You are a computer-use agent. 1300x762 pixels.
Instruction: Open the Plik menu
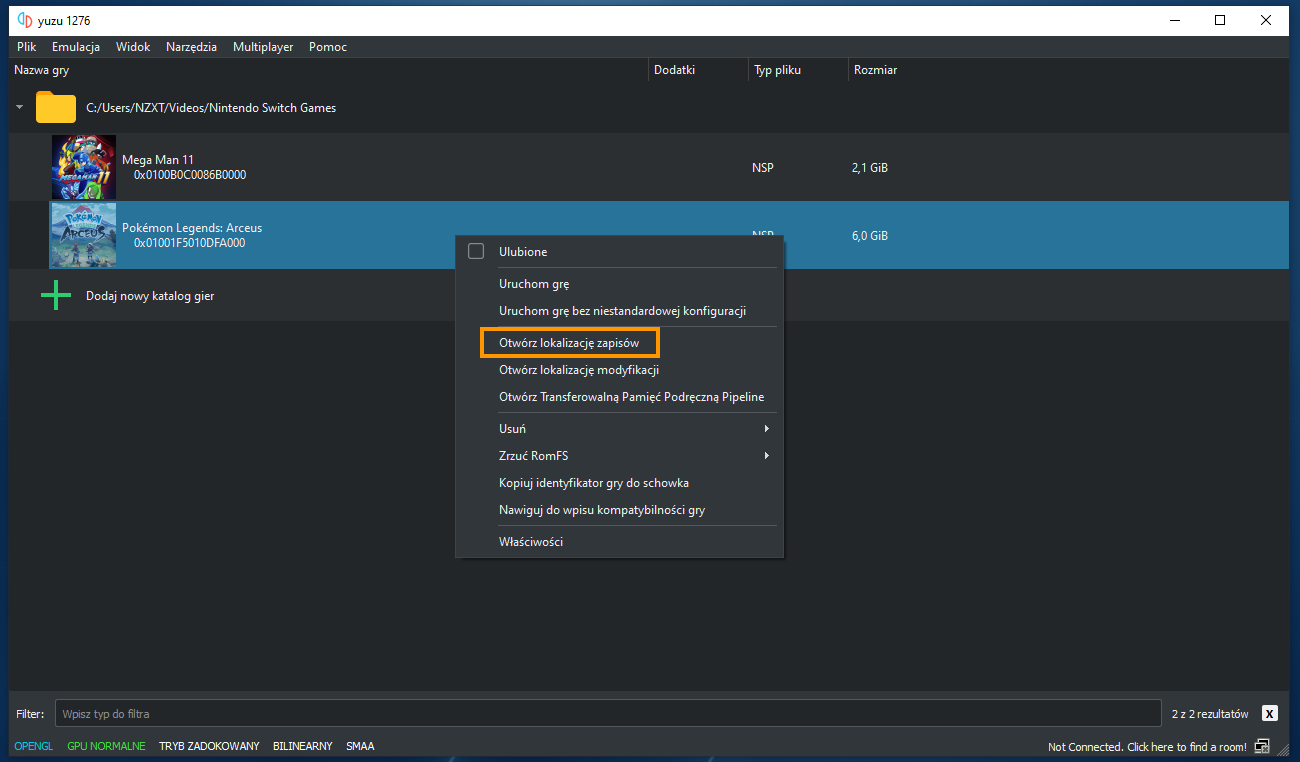27,47
